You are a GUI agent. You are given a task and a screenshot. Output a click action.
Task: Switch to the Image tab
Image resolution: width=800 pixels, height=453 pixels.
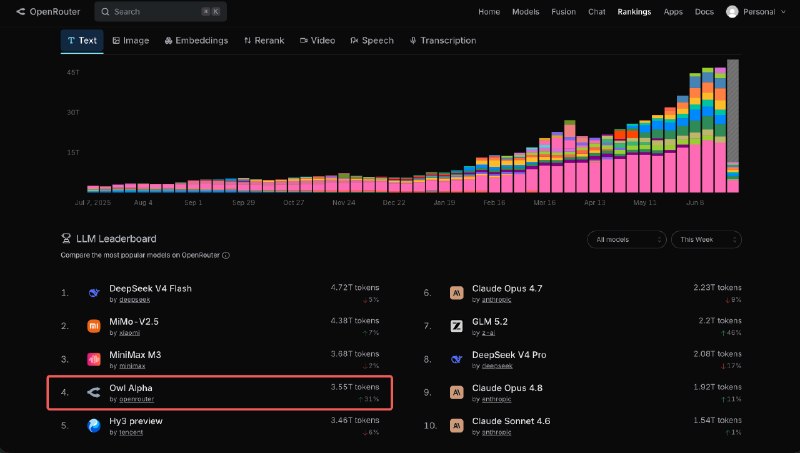[131, 41]
